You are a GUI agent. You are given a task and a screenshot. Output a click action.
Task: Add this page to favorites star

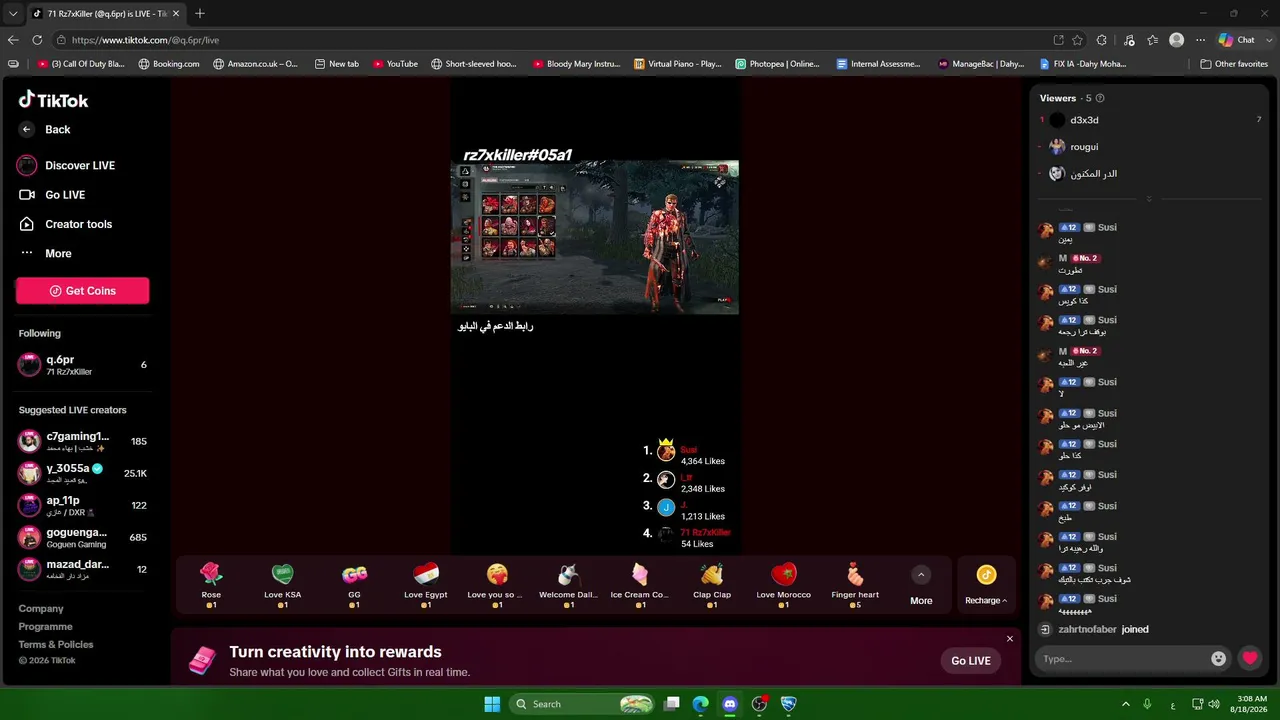pos(1077,40)
